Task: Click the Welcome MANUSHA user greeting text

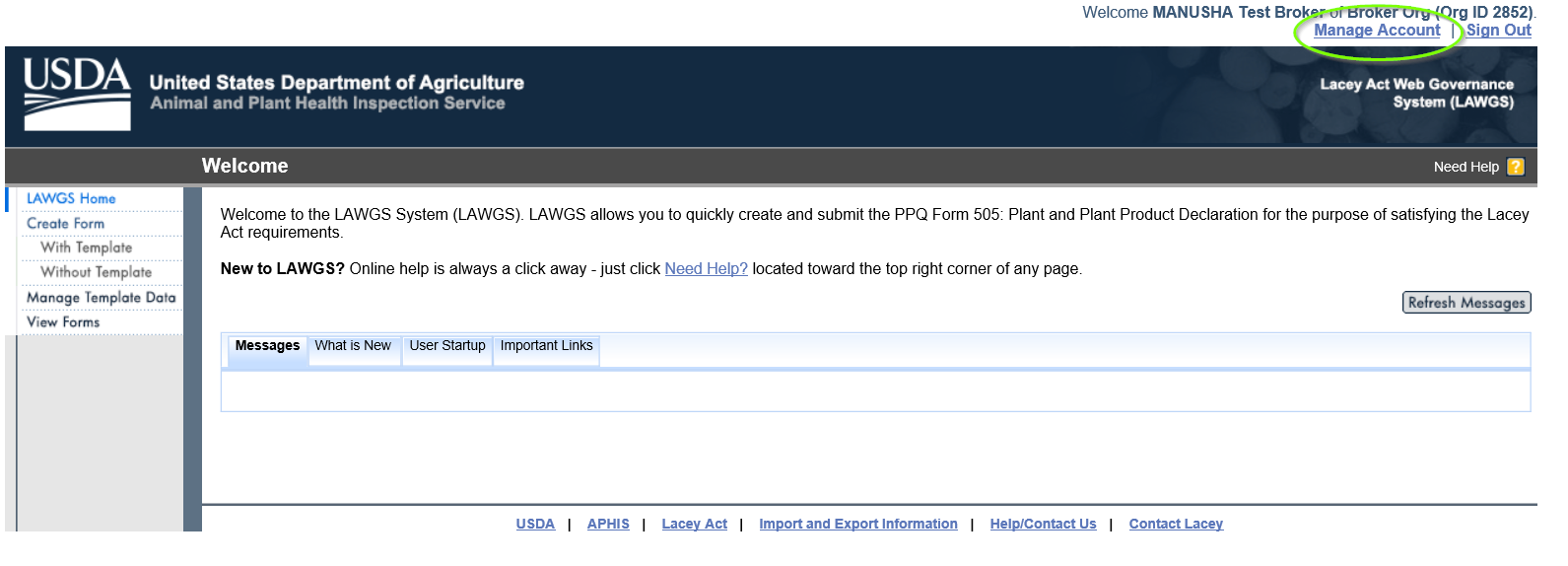Action: [1308, 12]
